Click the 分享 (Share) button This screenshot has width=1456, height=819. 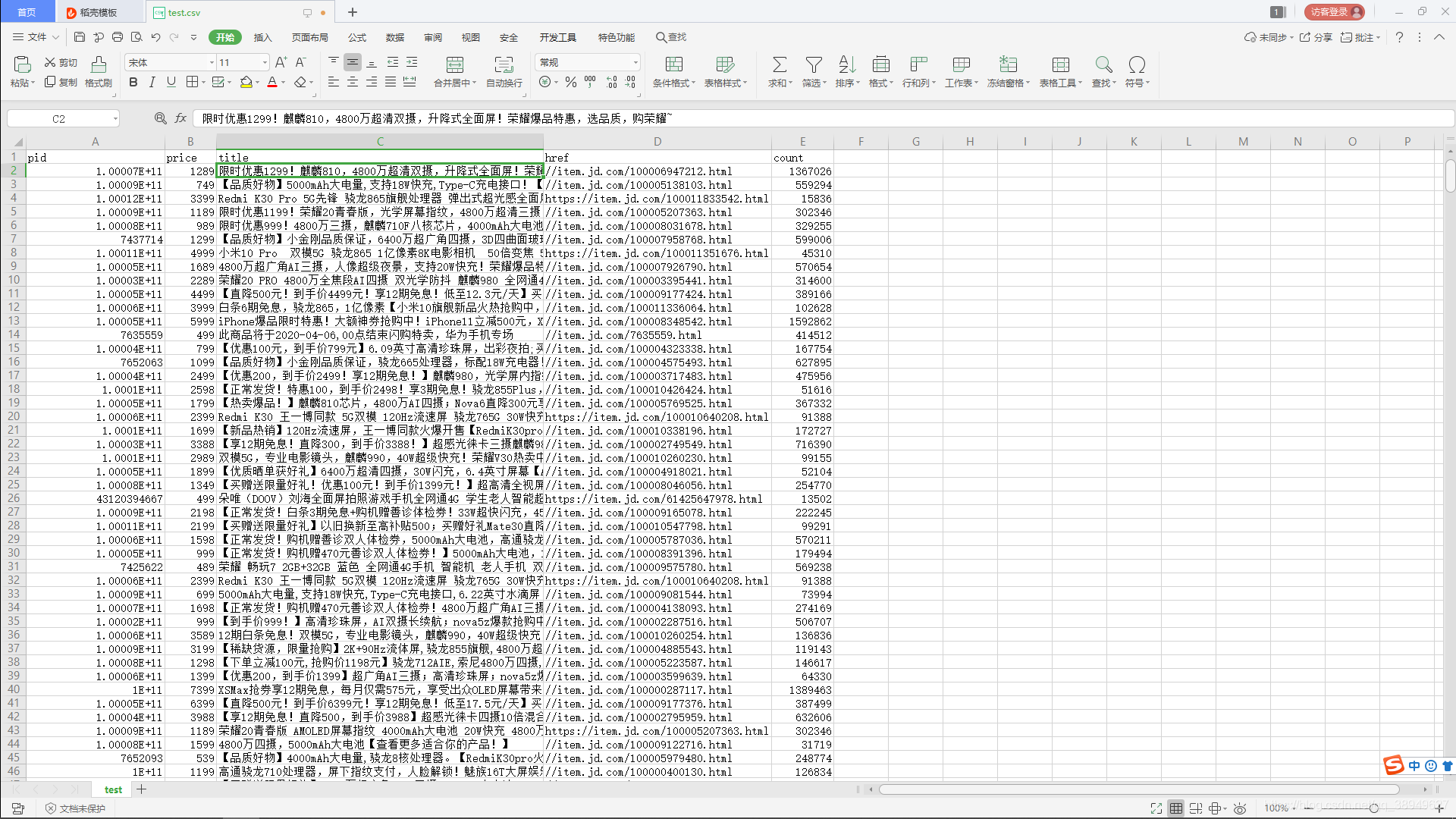[x=1316, y=37]
